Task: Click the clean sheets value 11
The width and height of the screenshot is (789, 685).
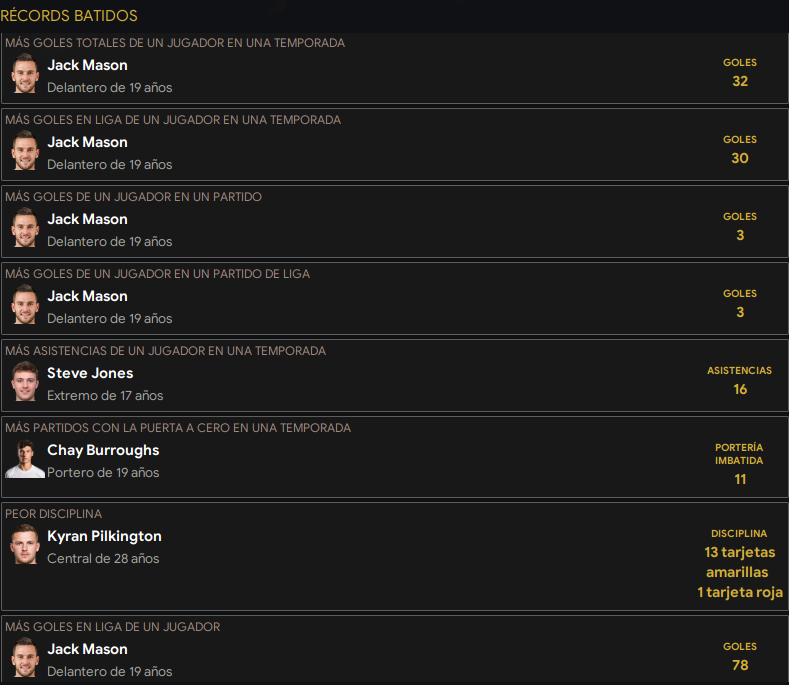Action: click(740, 479)
